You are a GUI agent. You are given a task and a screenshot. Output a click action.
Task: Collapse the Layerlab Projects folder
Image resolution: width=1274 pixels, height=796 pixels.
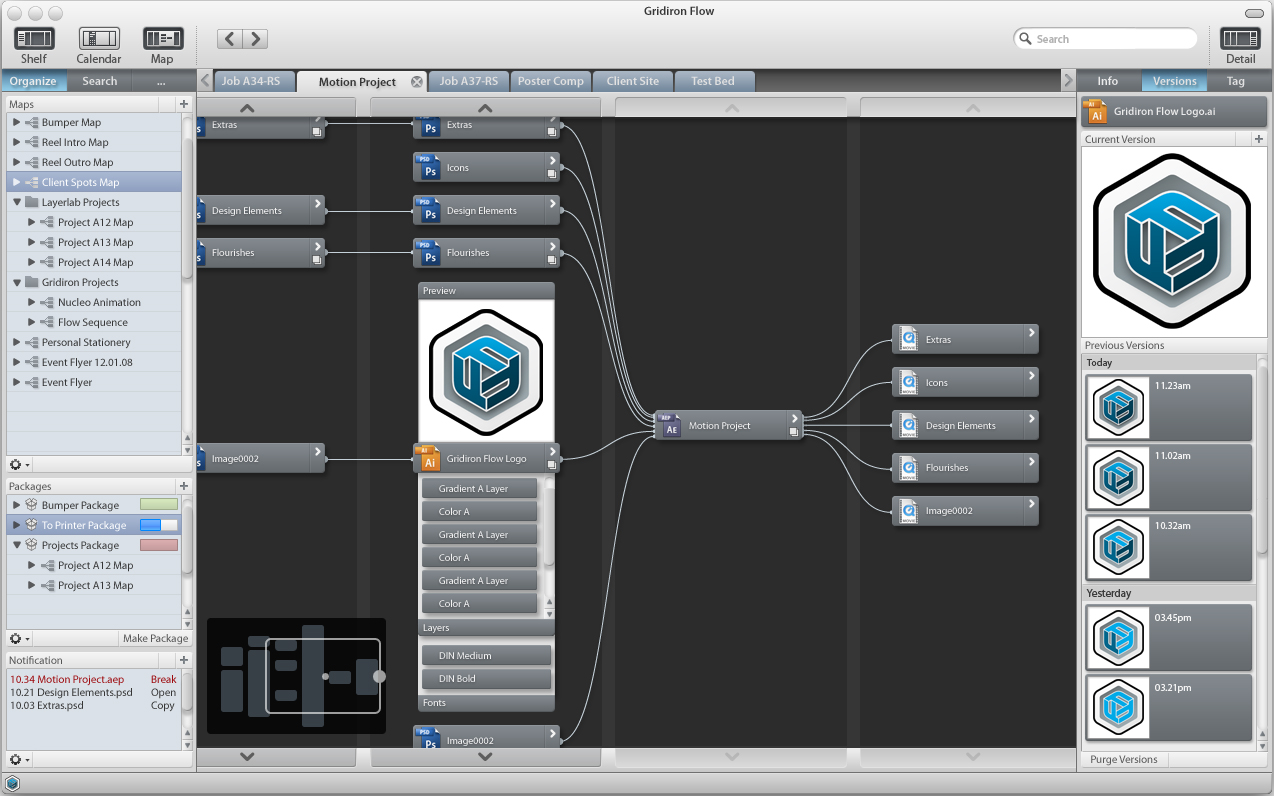pos(17,202)
